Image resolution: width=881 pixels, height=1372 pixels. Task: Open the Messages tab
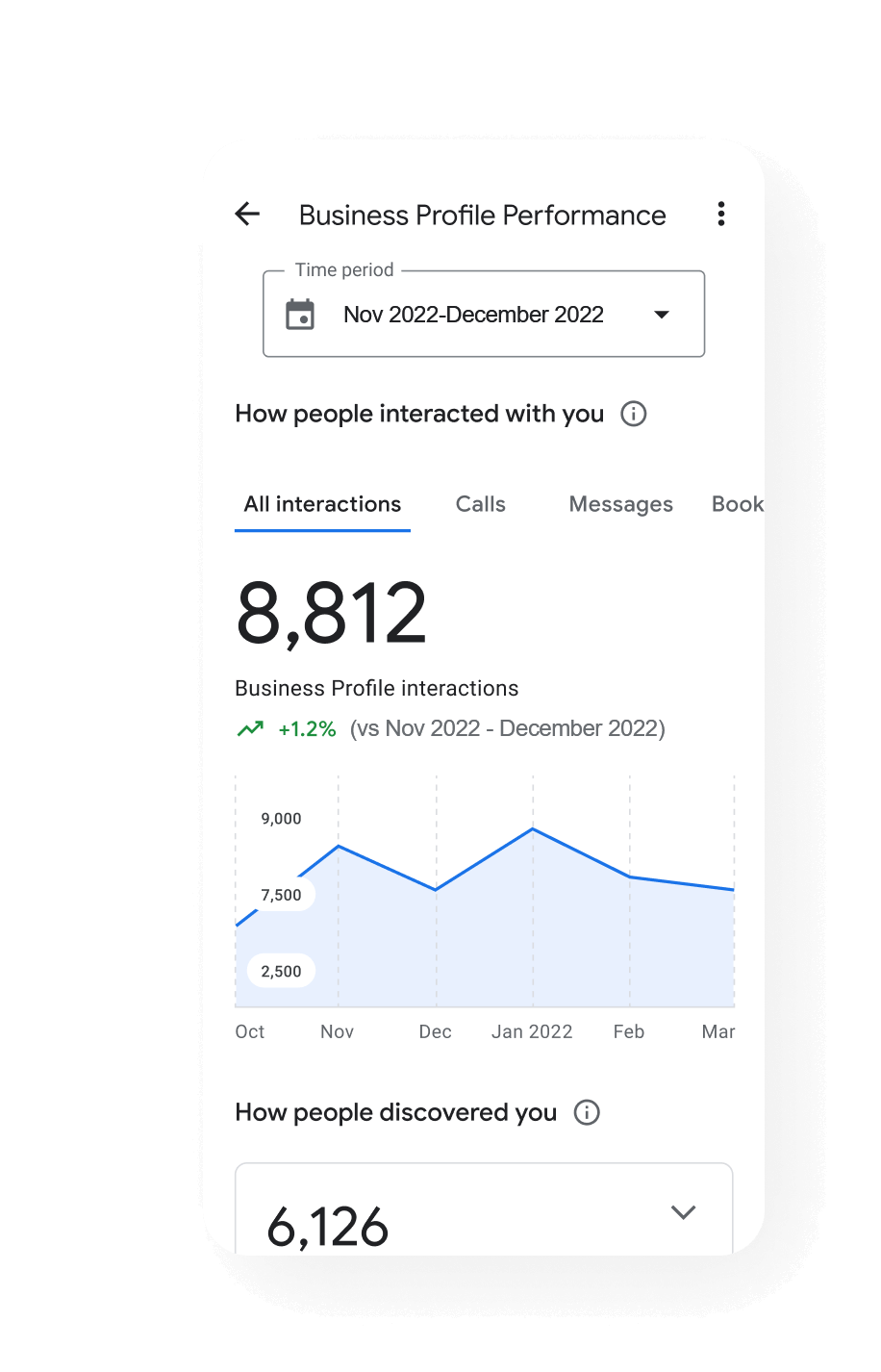(620, 503)
